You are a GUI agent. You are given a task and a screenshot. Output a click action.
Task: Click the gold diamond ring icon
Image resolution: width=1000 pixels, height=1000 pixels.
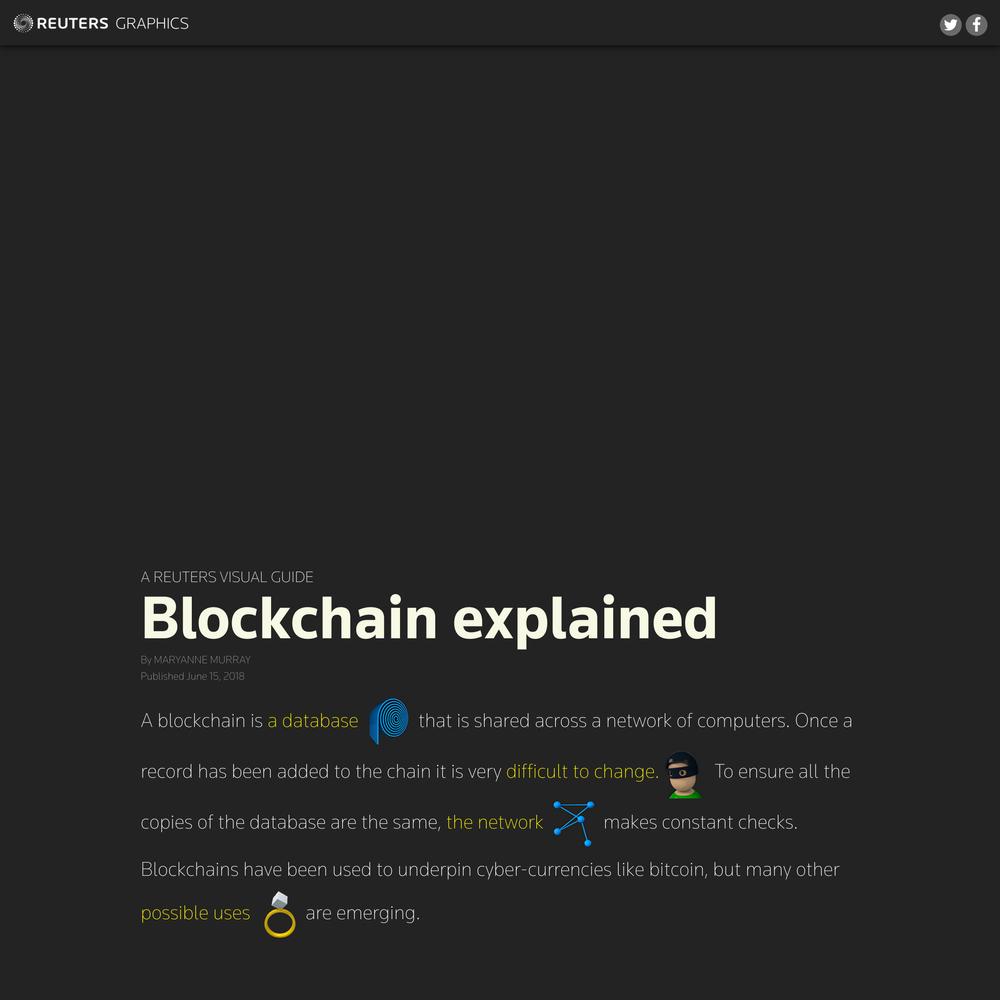(280, 915)
